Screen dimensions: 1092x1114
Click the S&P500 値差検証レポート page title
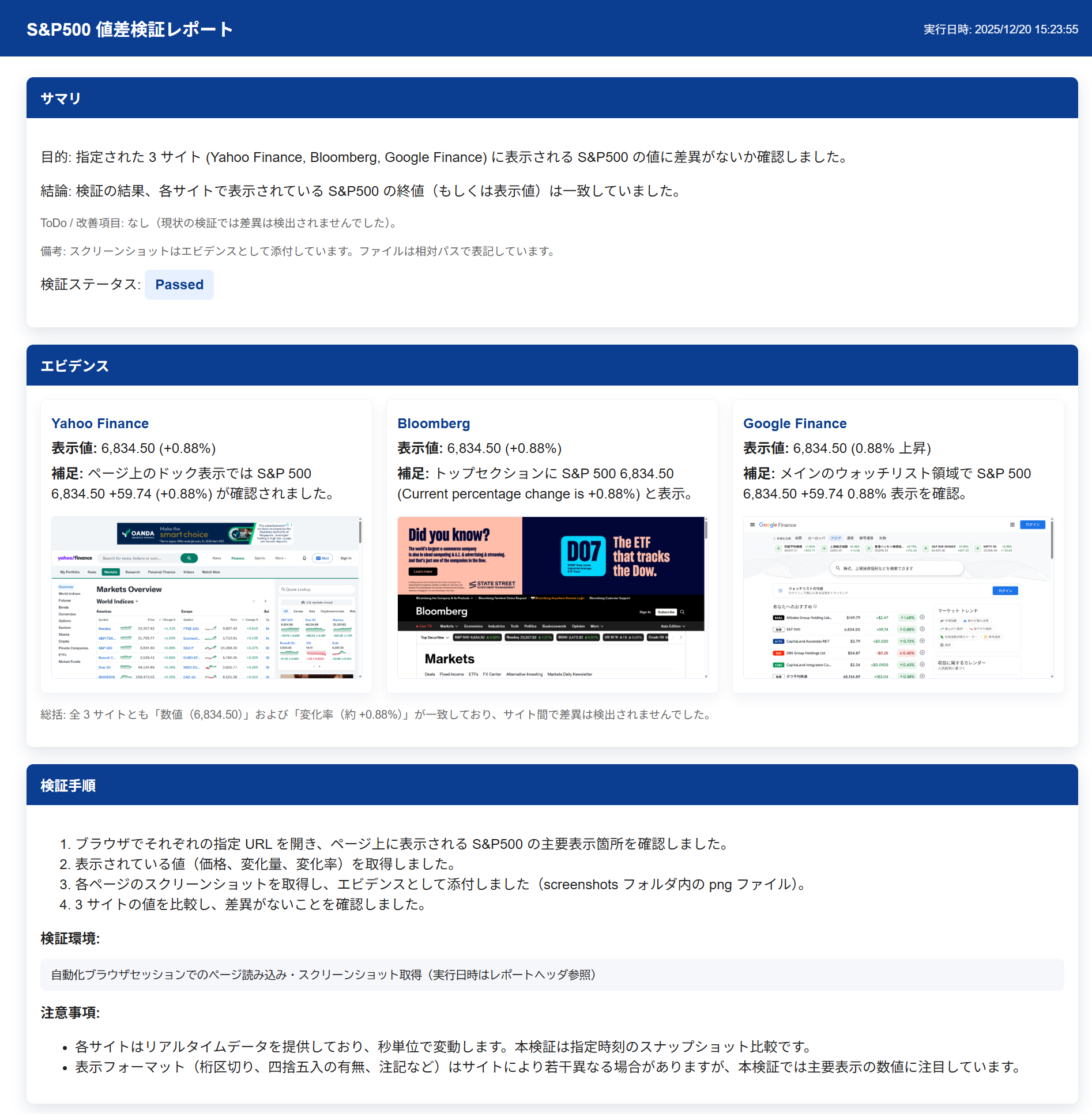[130, 29]
